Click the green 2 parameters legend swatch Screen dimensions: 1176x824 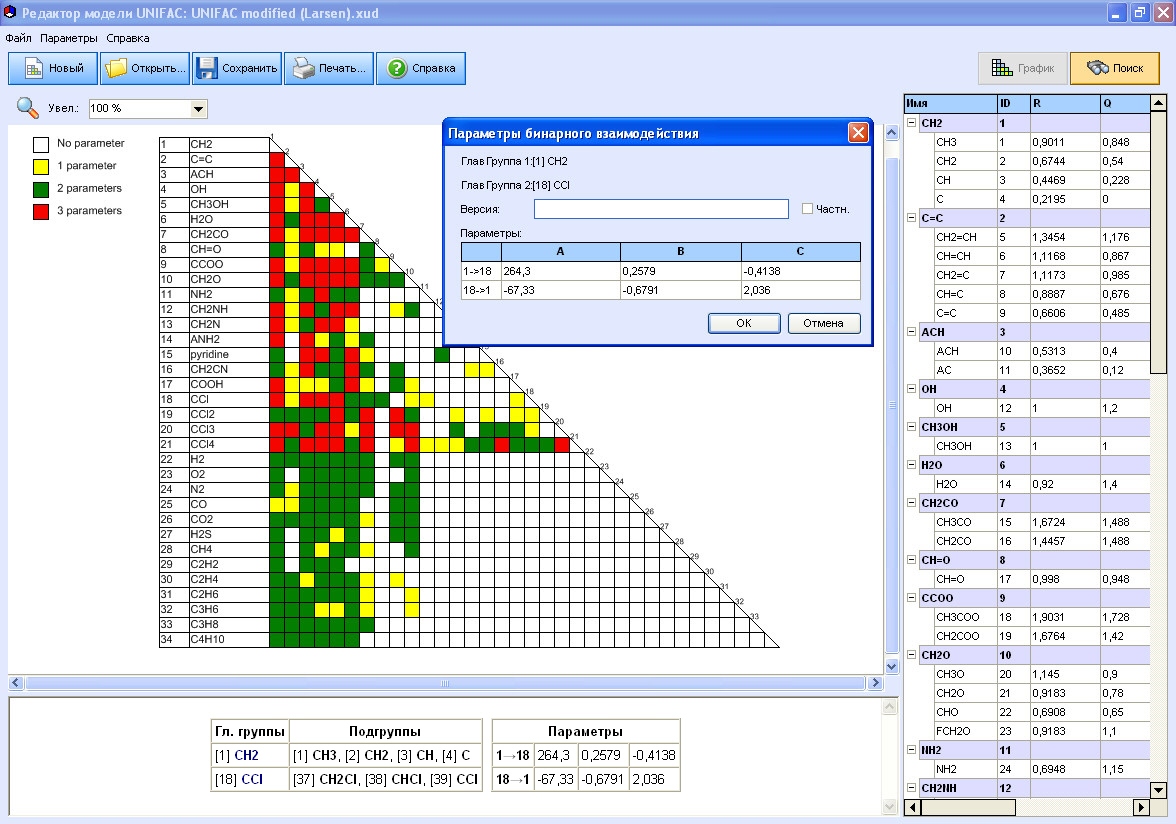coord(41,189)
